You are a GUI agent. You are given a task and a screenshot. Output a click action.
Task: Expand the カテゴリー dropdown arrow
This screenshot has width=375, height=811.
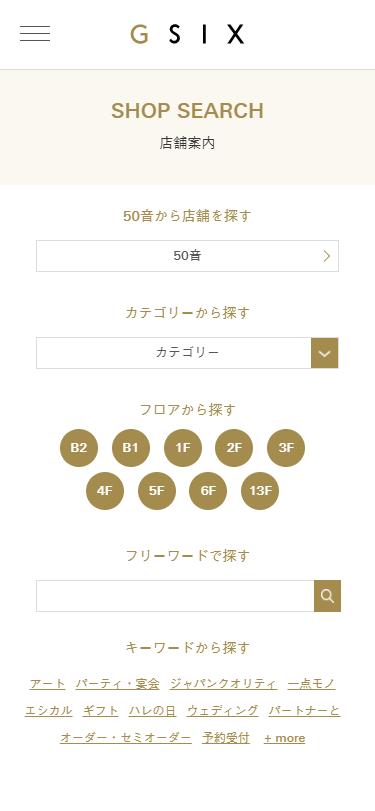click(325, 353)
